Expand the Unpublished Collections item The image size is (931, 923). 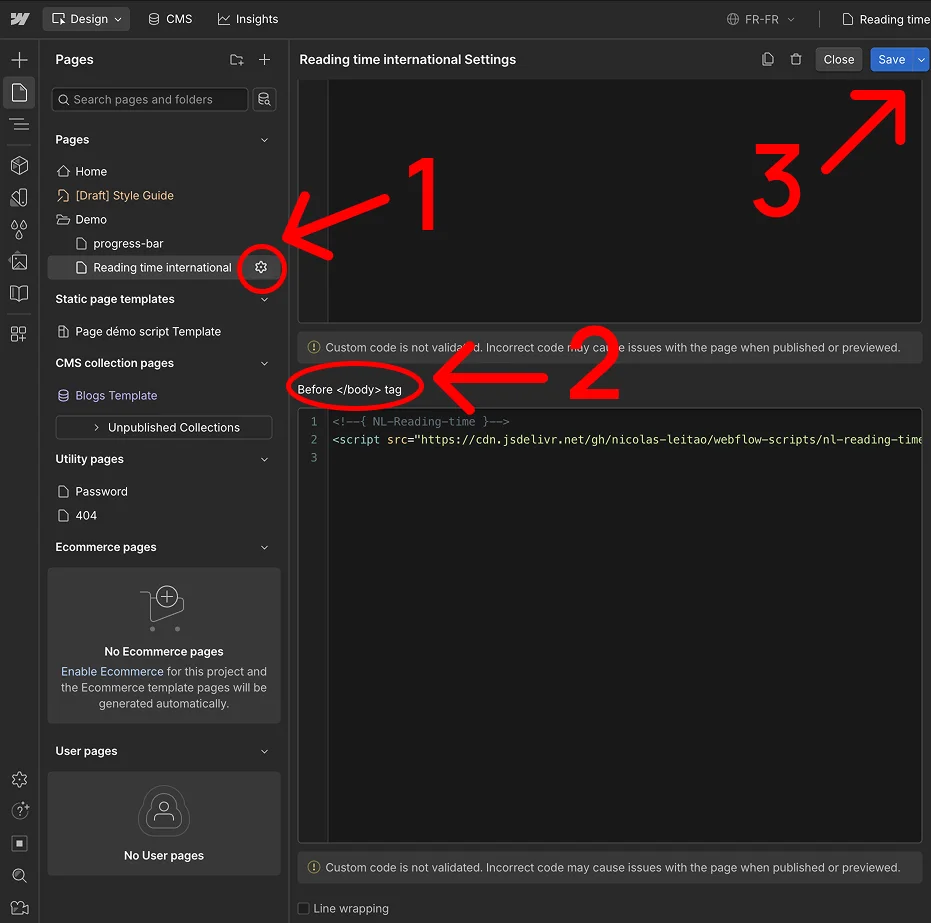(163, 427)
